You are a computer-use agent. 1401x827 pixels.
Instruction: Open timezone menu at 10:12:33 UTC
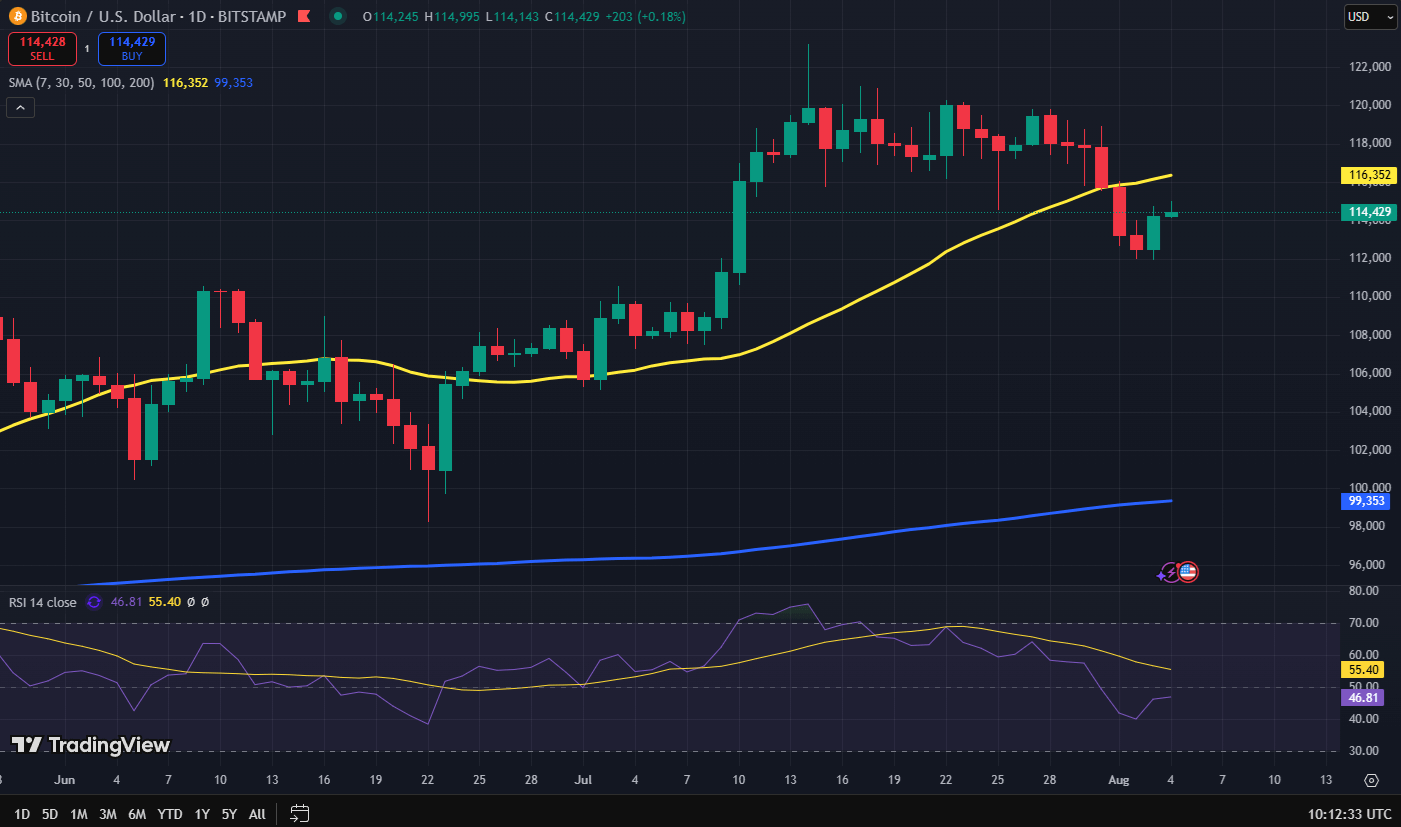[1350, 813]
